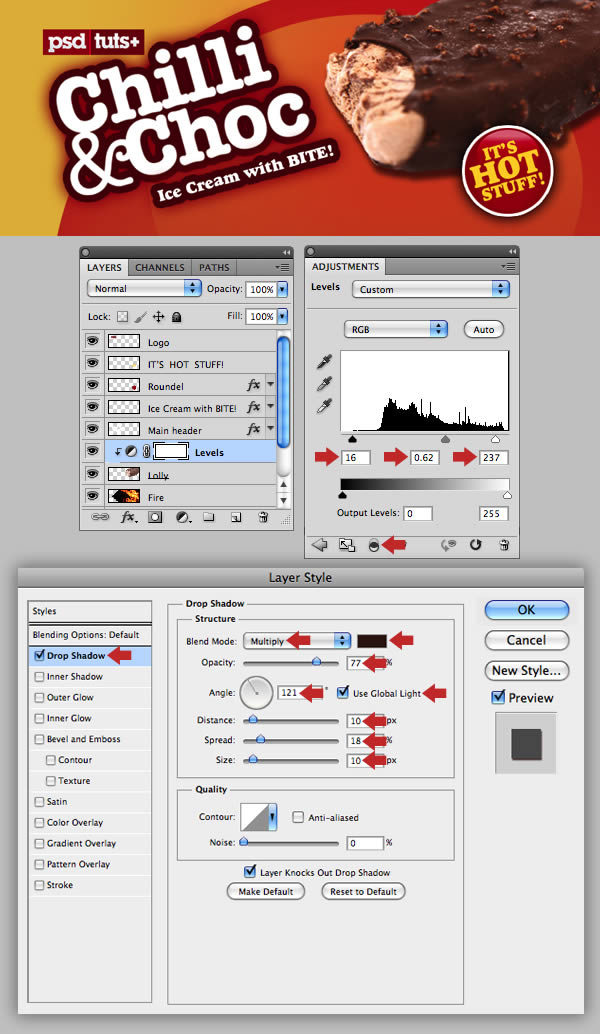600x1034 pixels.
Task: Hide the Logo layer
Action: pos(92,341)
